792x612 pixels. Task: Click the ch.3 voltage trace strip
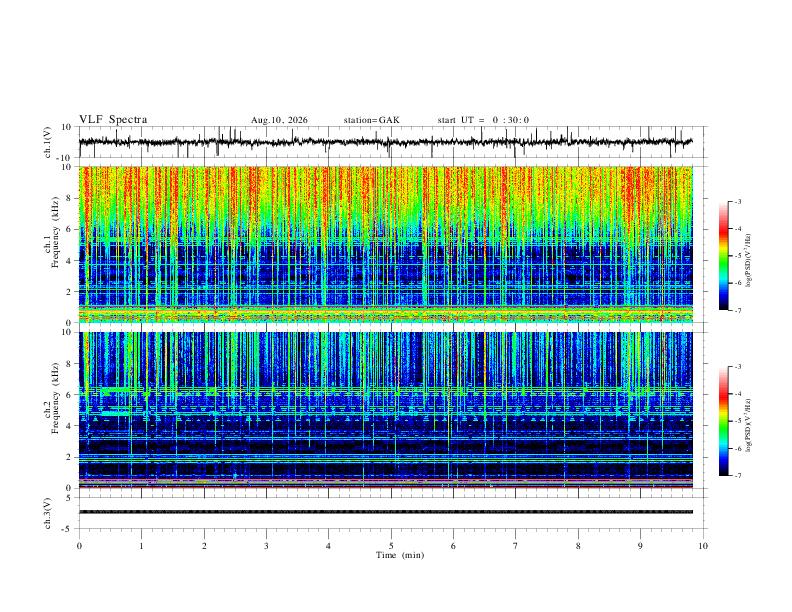point(385,512)
